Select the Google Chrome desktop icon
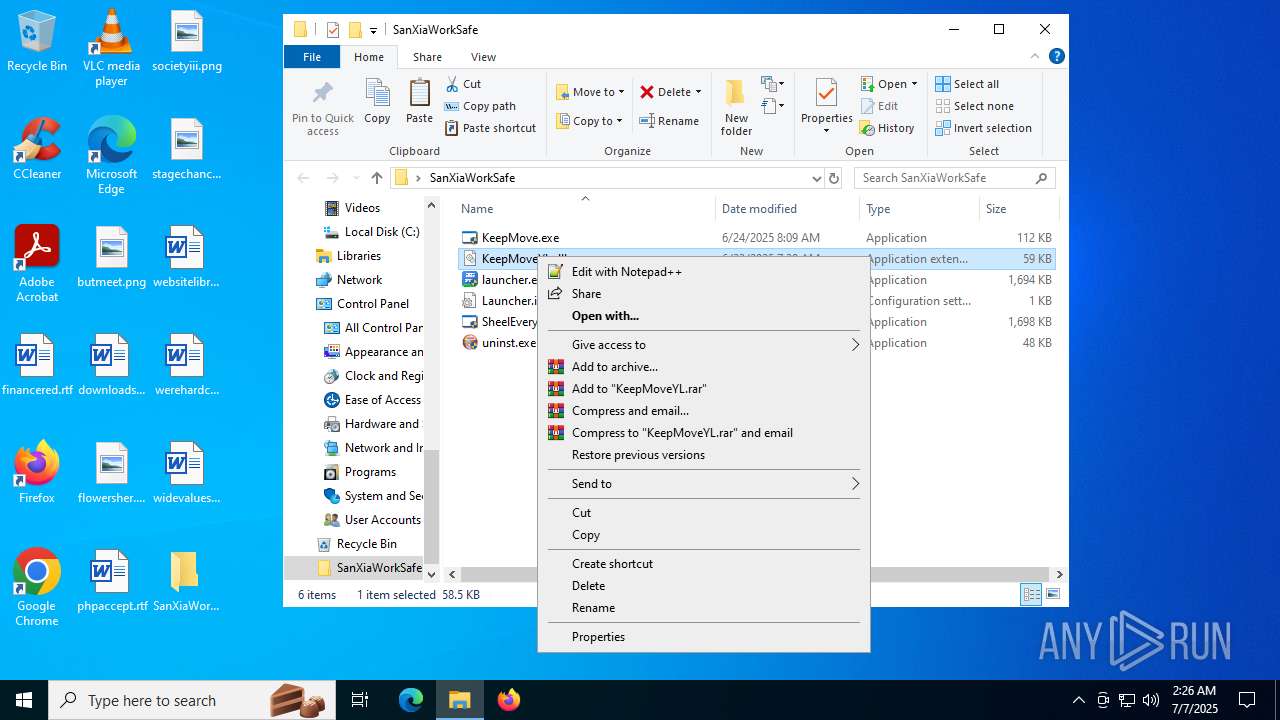 click(x=37, y=587)
